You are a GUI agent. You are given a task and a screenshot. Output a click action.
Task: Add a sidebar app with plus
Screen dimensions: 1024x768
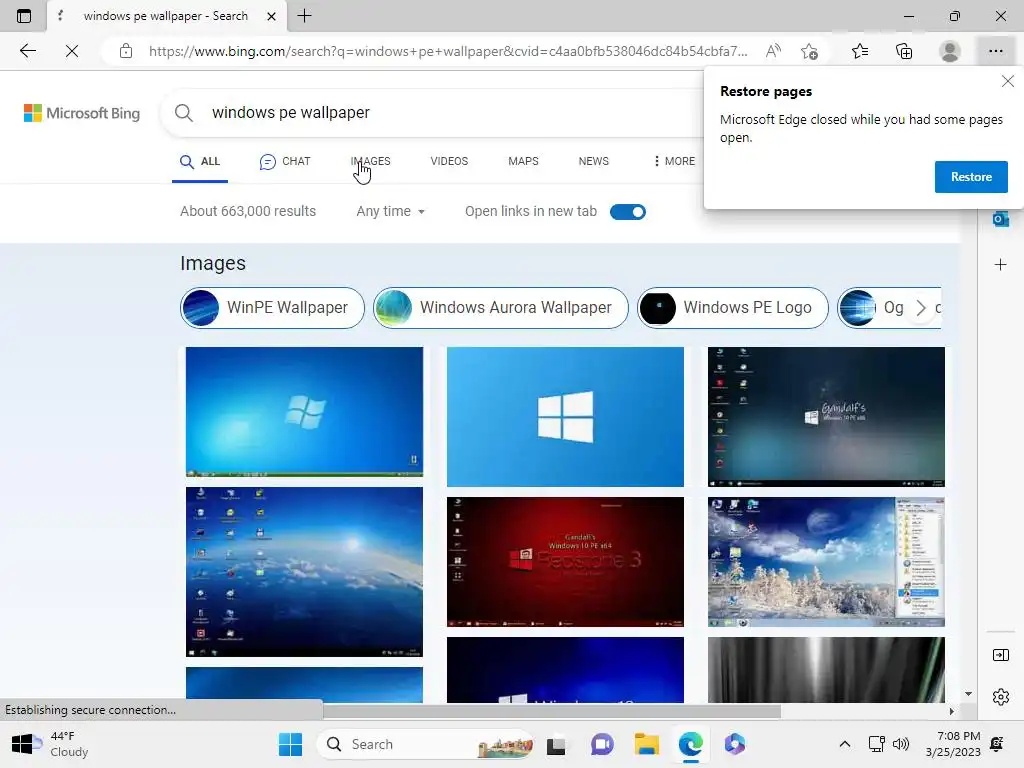(1000, 264)
